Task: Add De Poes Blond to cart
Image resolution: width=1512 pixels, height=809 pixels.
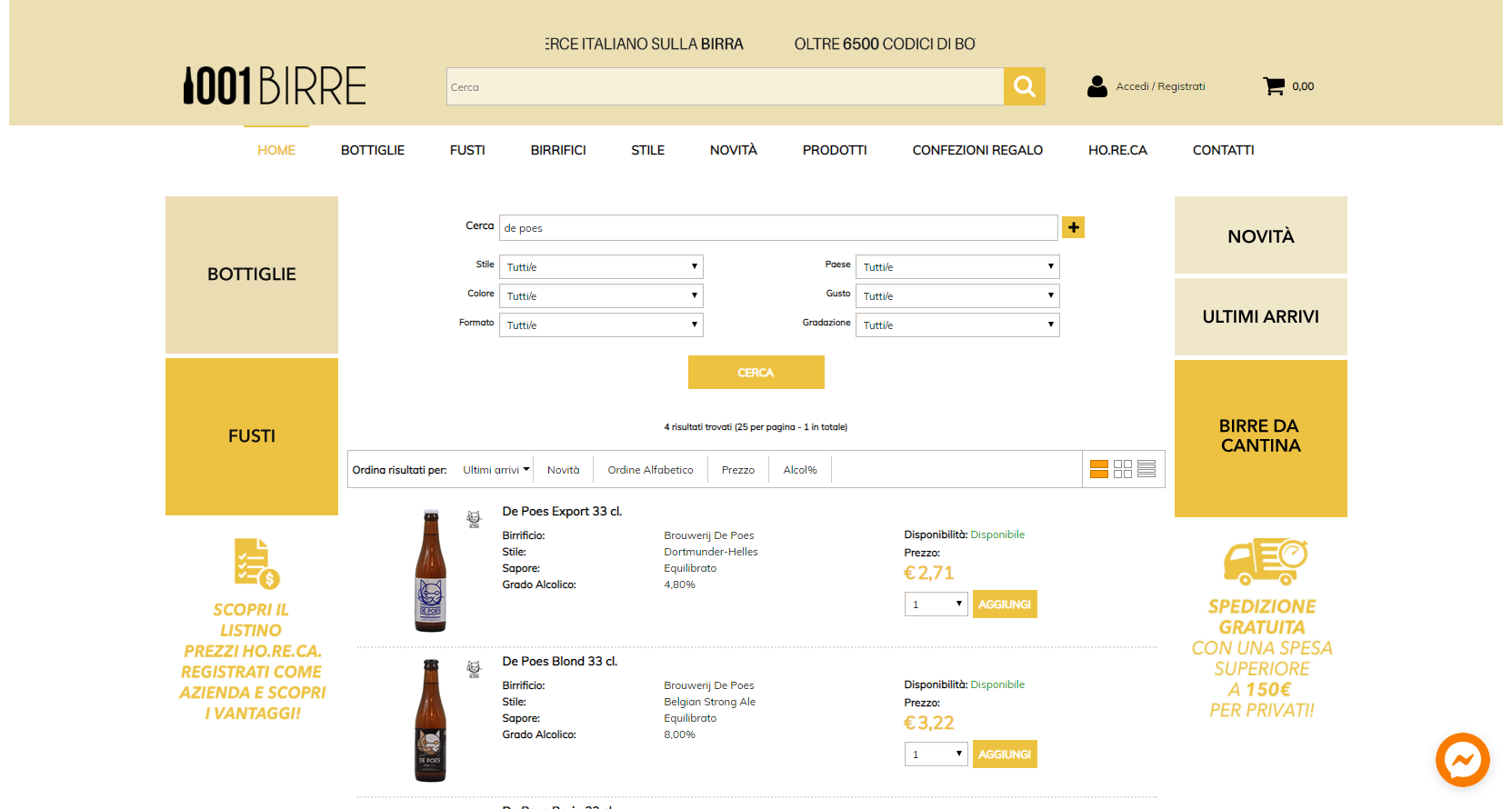Action: (x=1005, y=754)
